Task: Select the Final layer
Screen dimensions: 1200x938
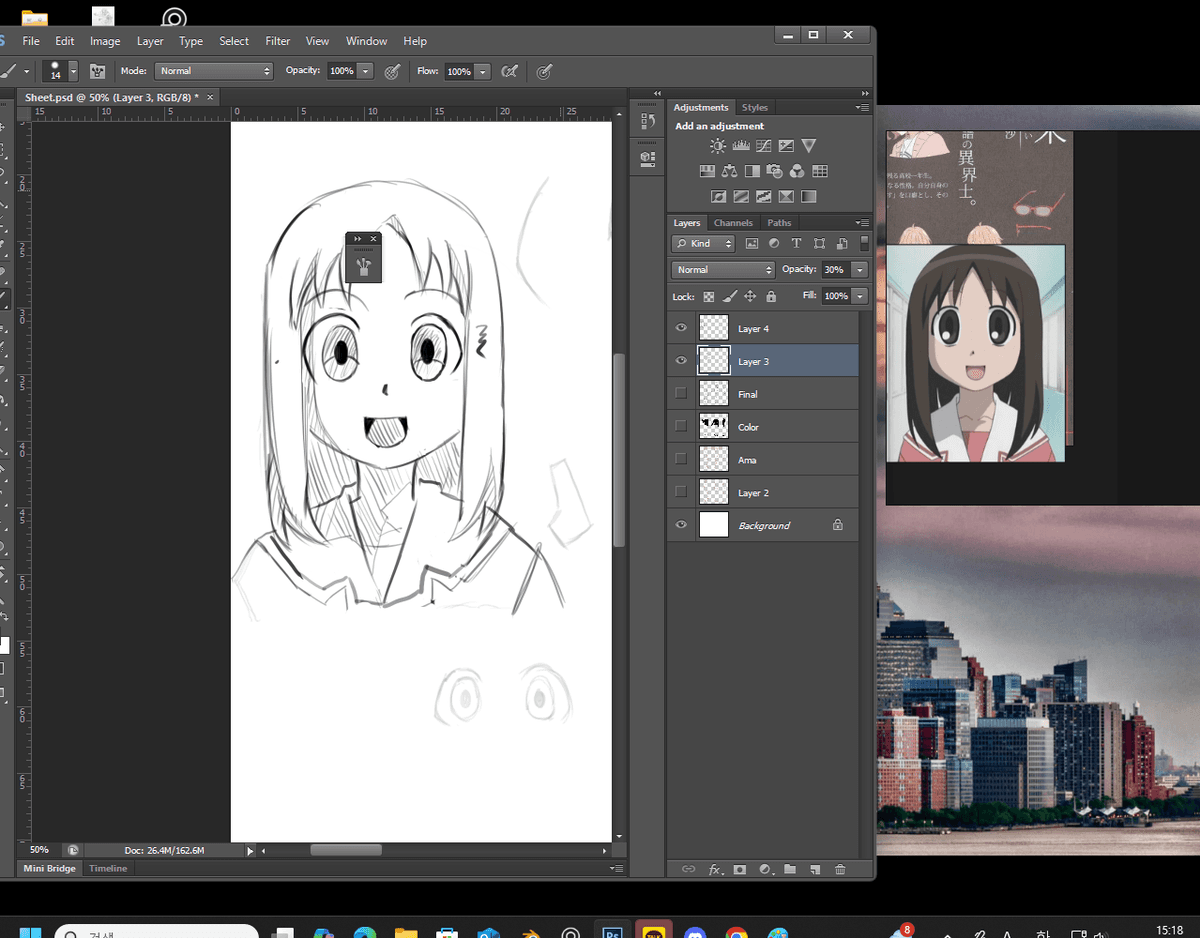Action: point(747,394)
